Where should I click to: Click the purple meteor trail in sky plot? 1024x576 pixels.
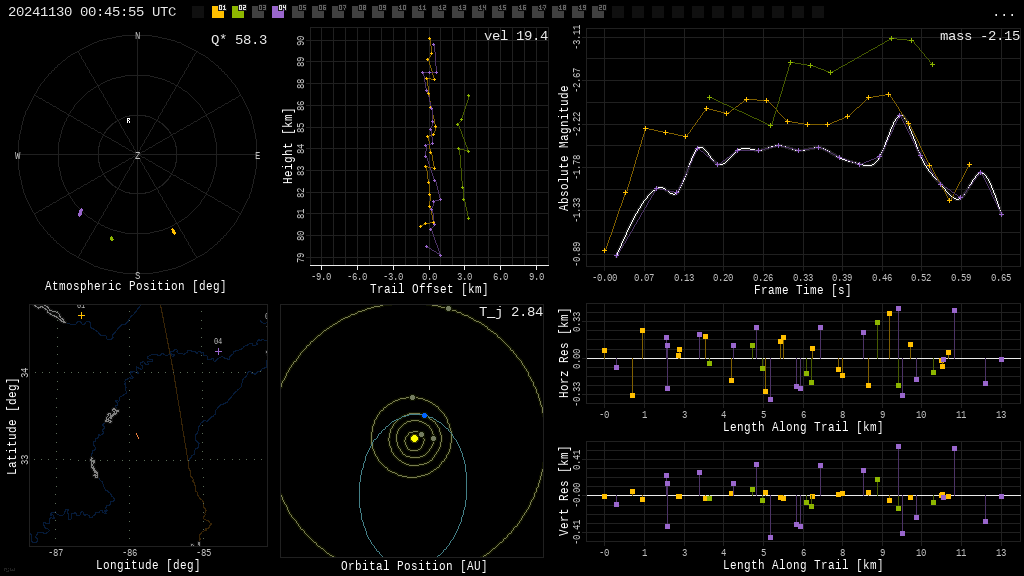[80, 212]
